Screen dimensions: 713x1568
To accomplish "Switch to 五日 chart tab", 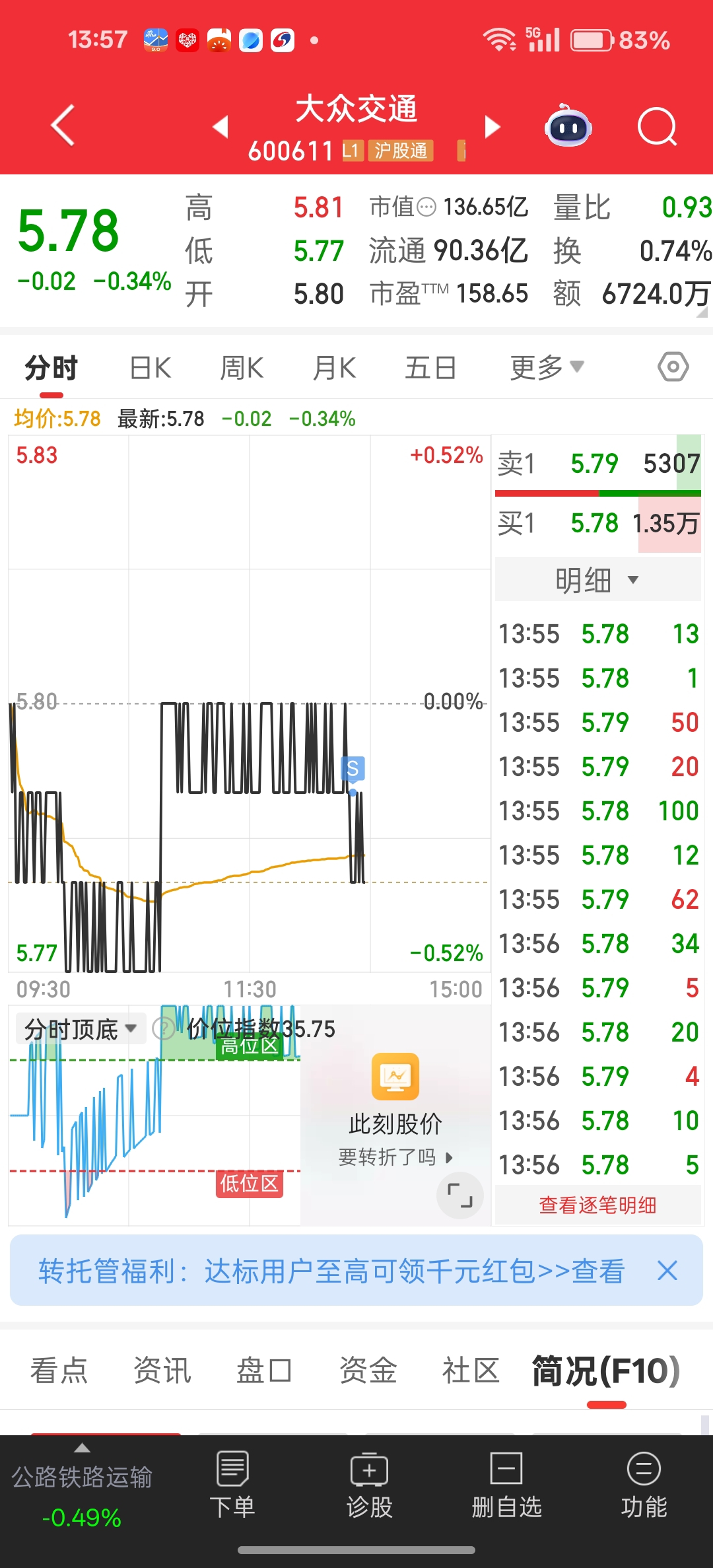I will tap(430, 367).
